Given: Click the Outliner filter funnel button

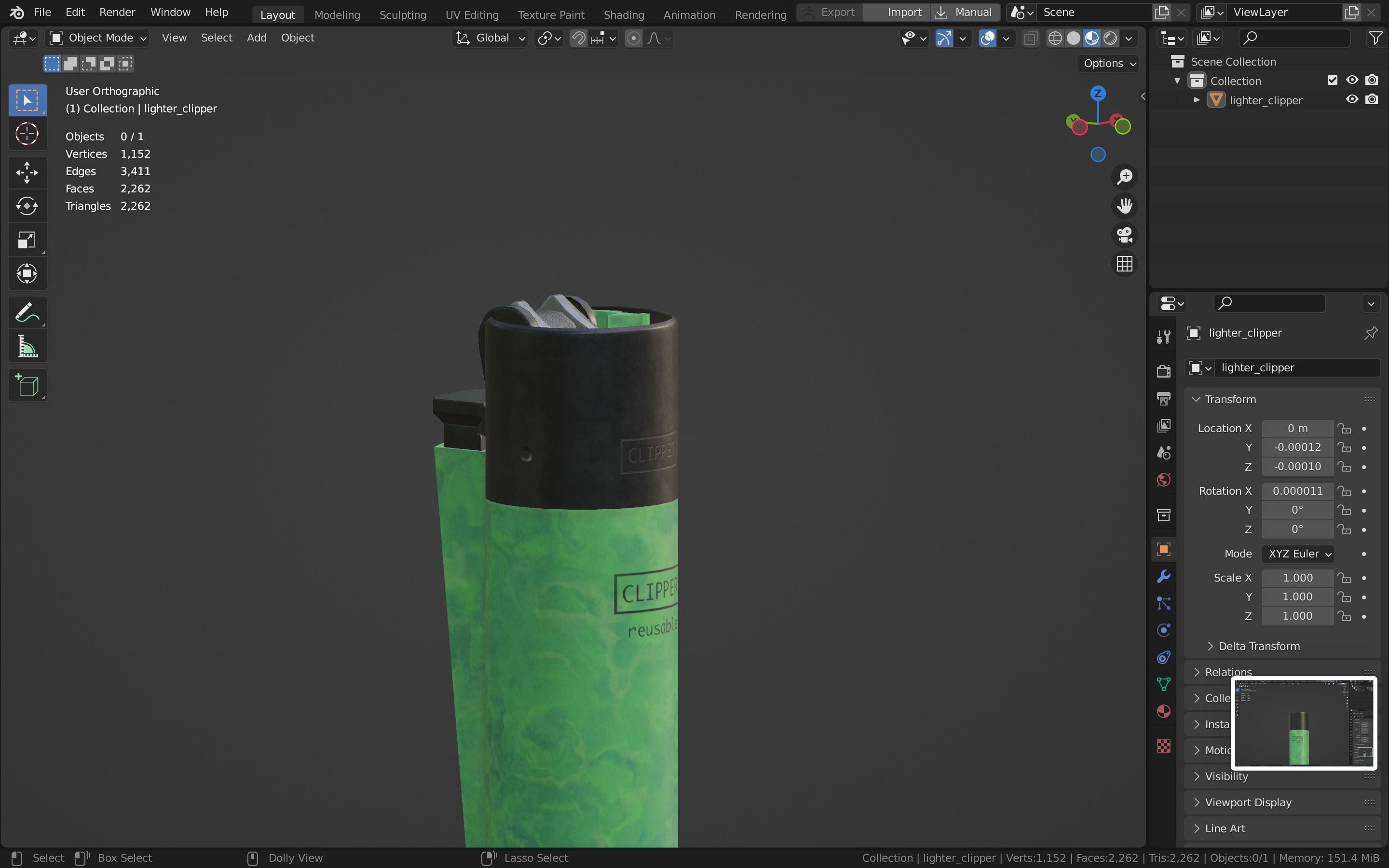Looking at the screenshot, I should pyautogui.click(x=1375, y=39).
